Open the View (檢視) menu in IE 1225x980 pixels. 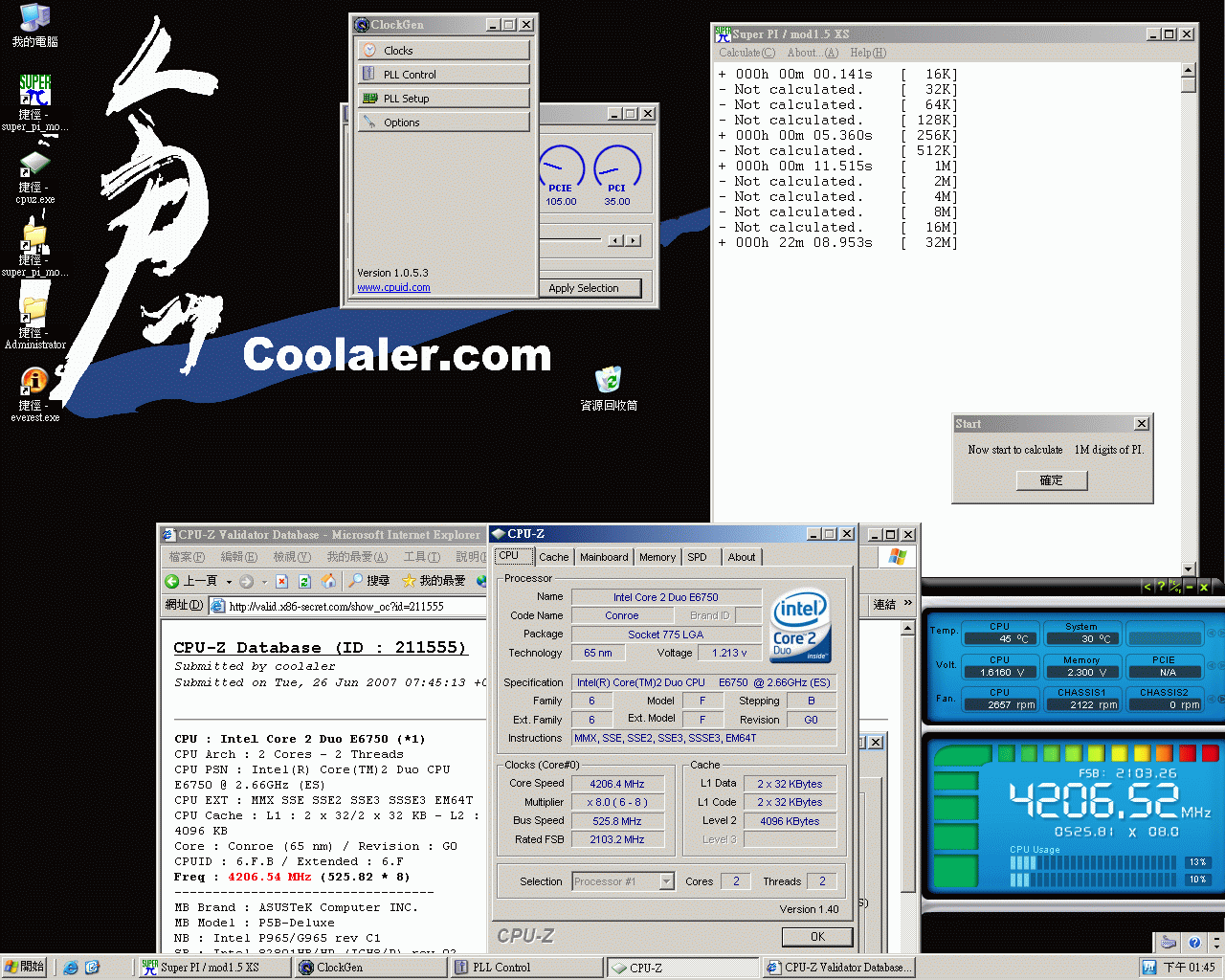tap(291, 556)
